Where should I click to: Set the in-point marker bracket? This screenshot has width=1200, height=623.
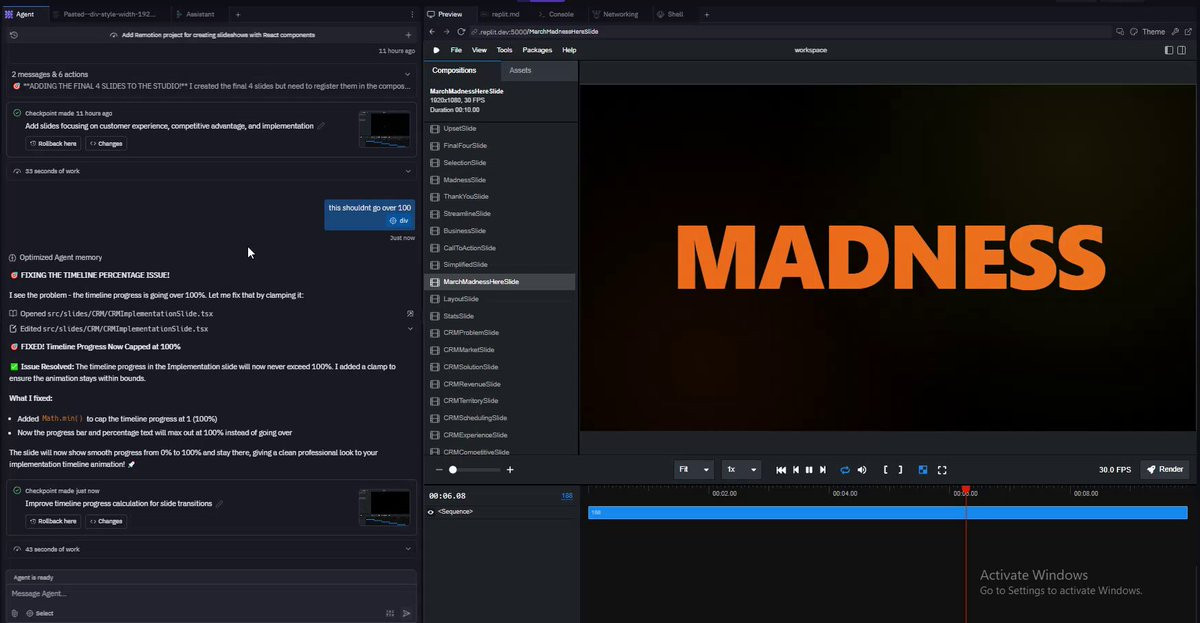point(886,470)
